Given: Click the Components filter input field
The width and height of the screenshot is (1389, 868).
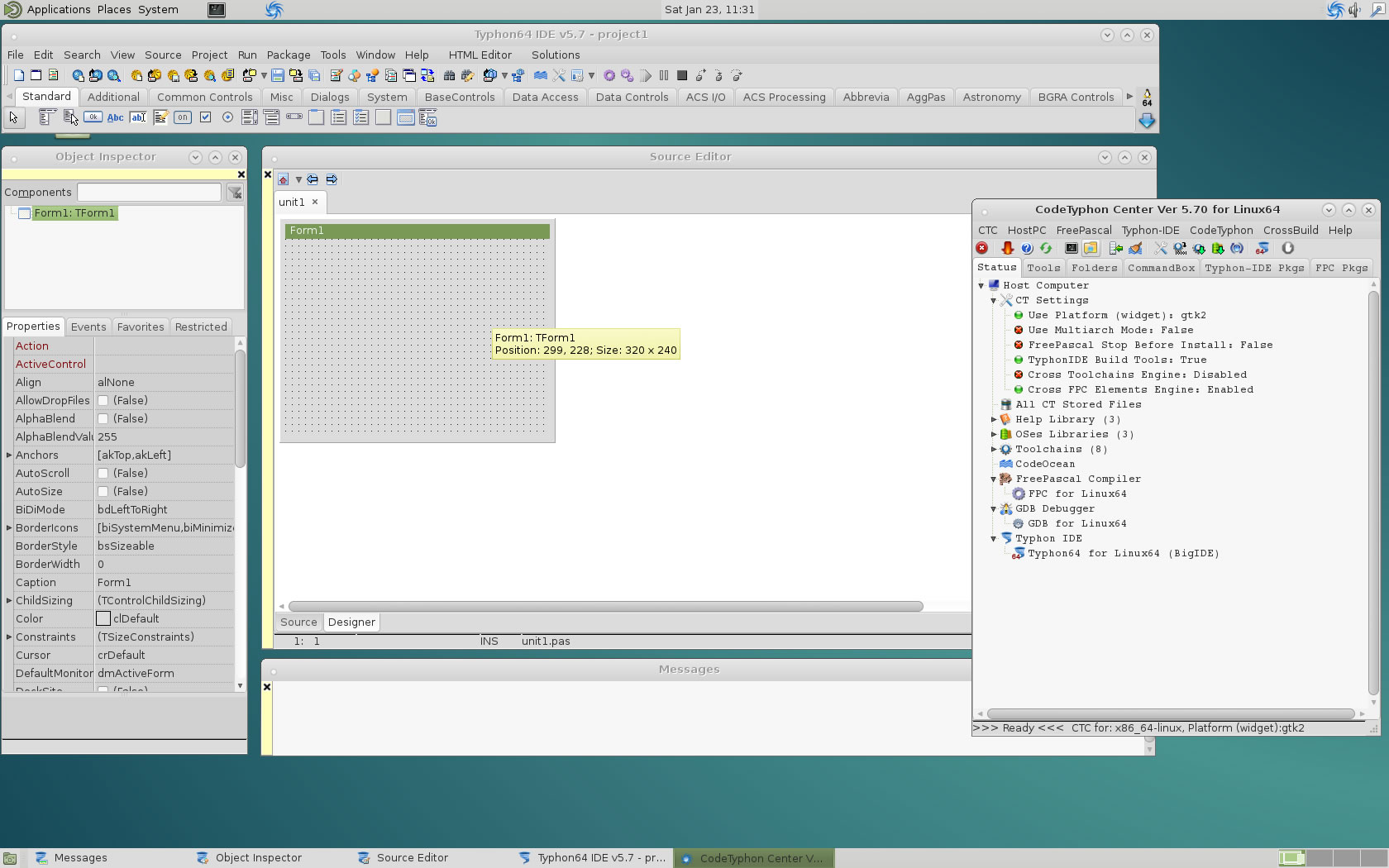Looking at the screenshot, I should point(149,193).
